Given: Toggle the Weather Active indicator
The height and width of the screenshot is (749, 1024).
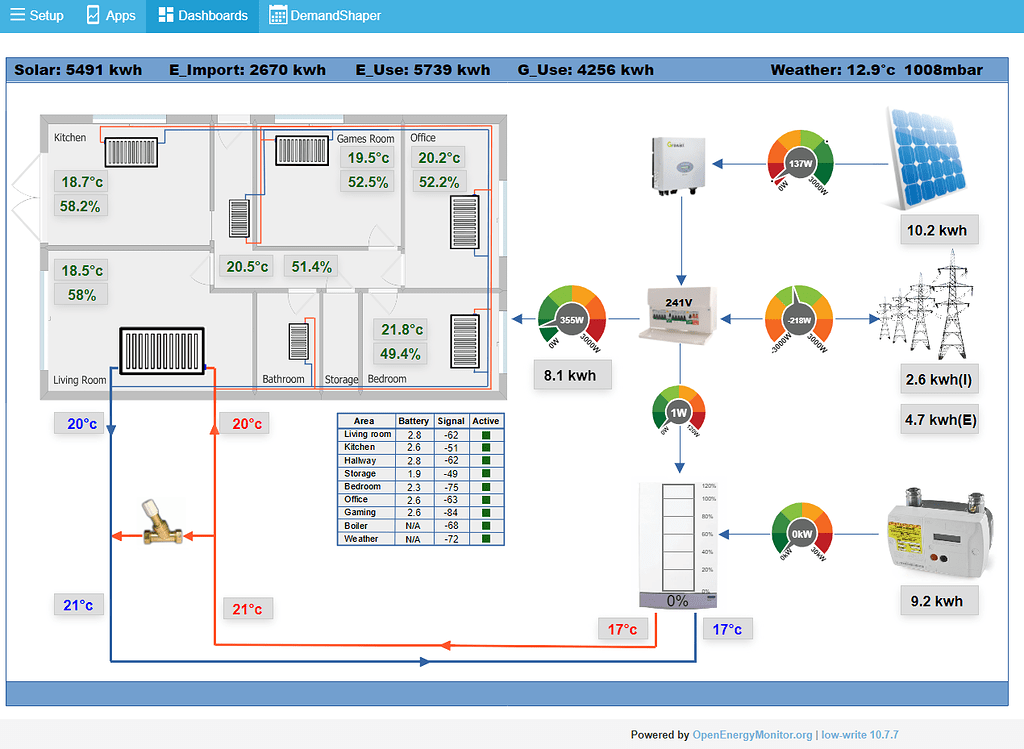Looking at the screenshot, I should coord(486,538).
